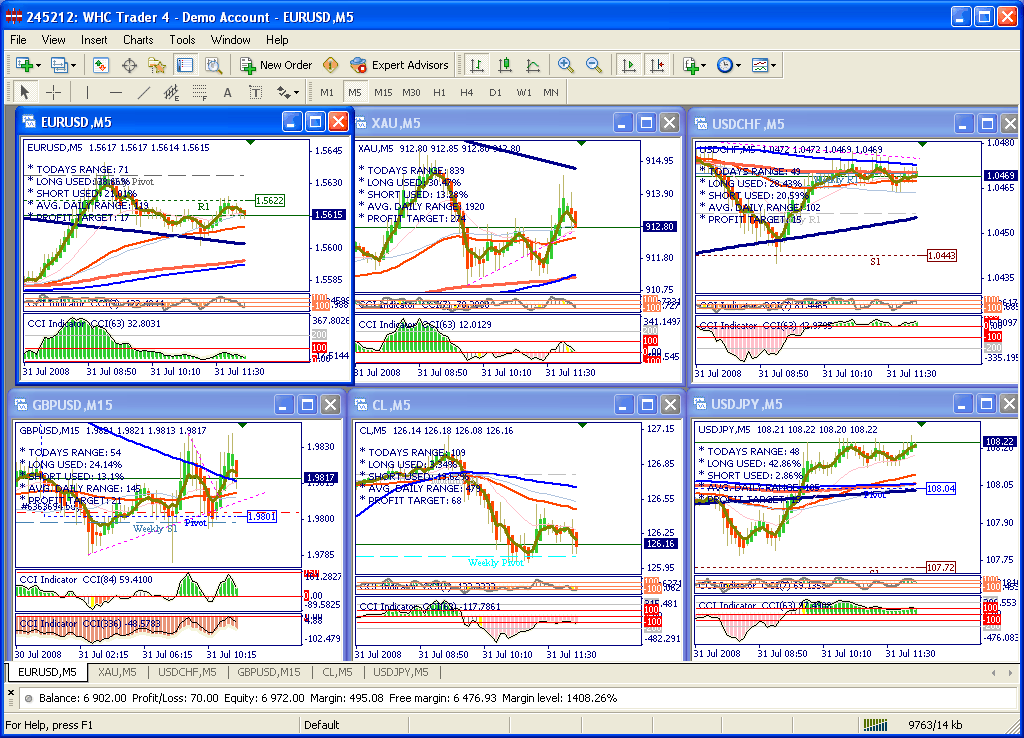The height and width of the screenshot is (738, 1024).
Task: Click the EURUSD,M5 bottom tab
Action: [x=47, y=672]
